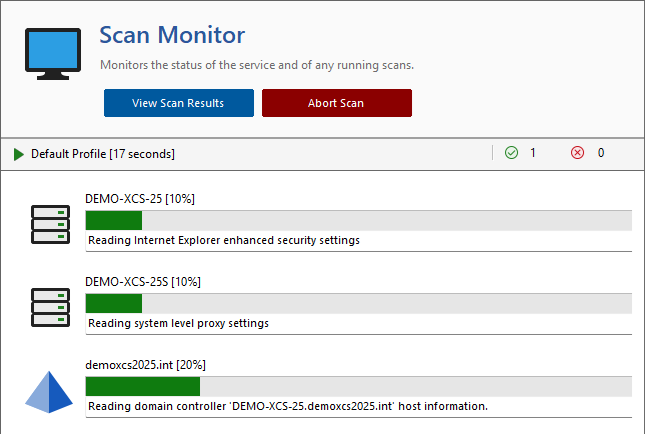Click the DEMO-XCS-25S progress bar

(x=358, y=303)
